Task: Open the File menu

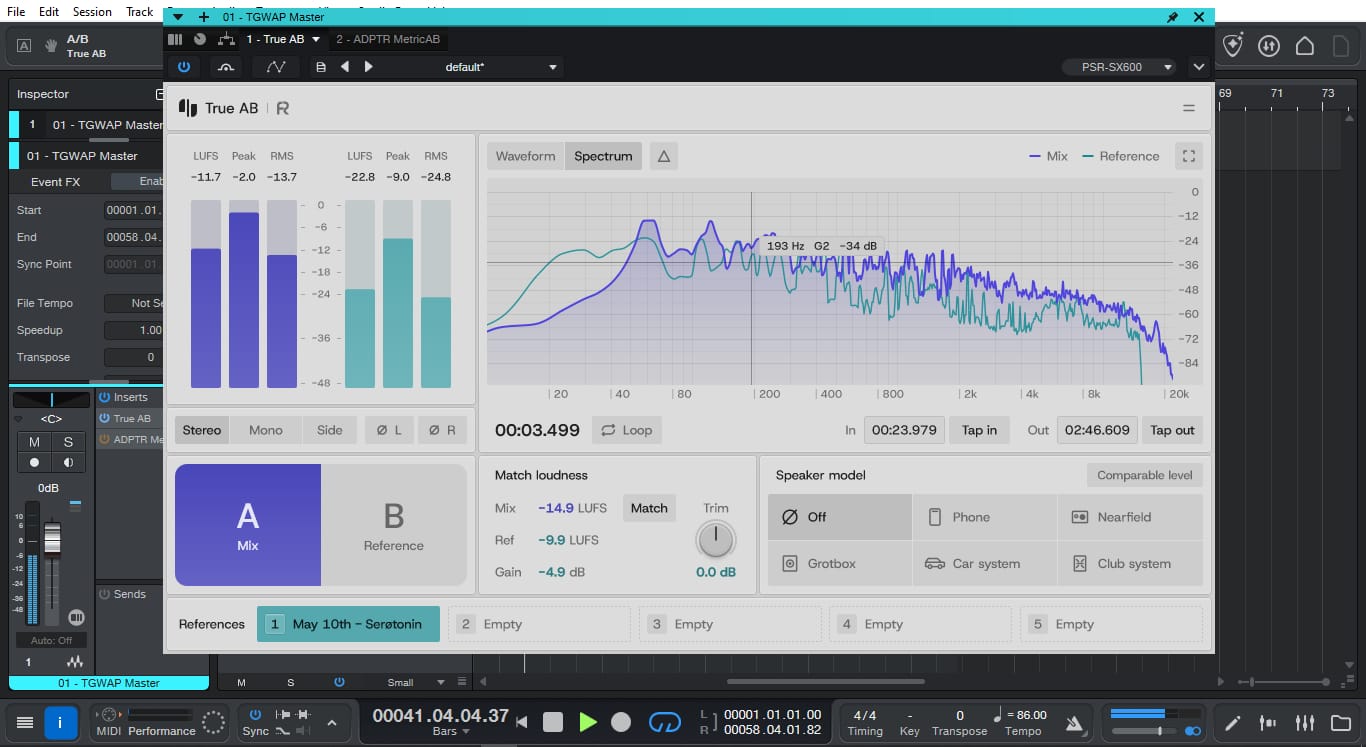Action: click(x=16, y=12)
